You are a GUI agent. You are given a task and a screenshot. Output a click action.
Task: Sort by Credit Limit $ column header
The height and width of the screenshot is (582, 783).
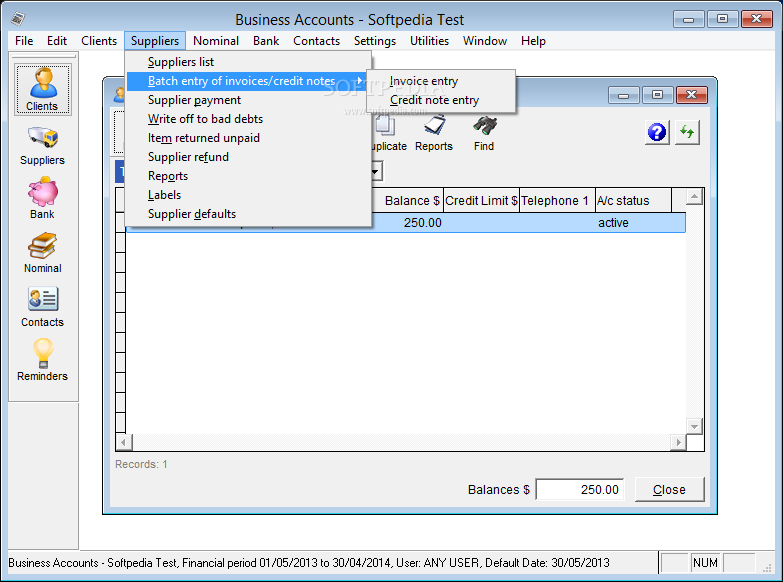[481, 200]
